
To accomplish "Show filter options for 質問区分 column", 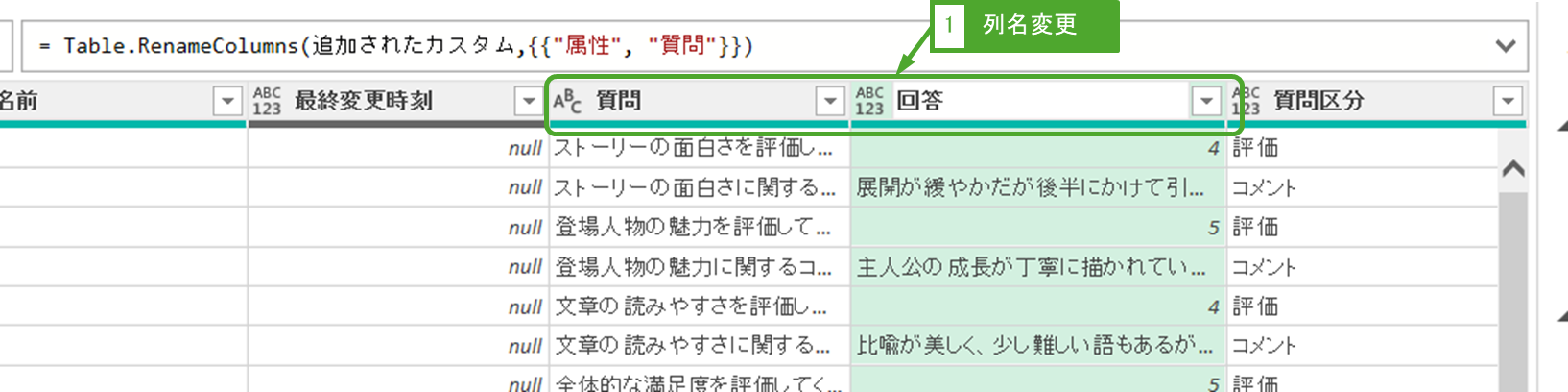I will (1508, 101).
